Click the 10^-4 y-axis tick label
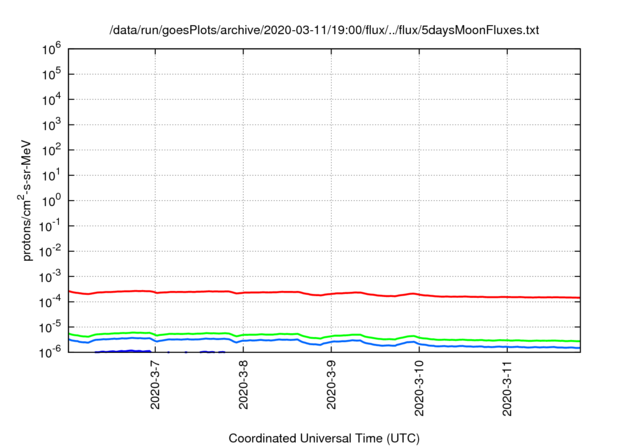Viewport: 640px width, 448px height. tap(50, 302)
